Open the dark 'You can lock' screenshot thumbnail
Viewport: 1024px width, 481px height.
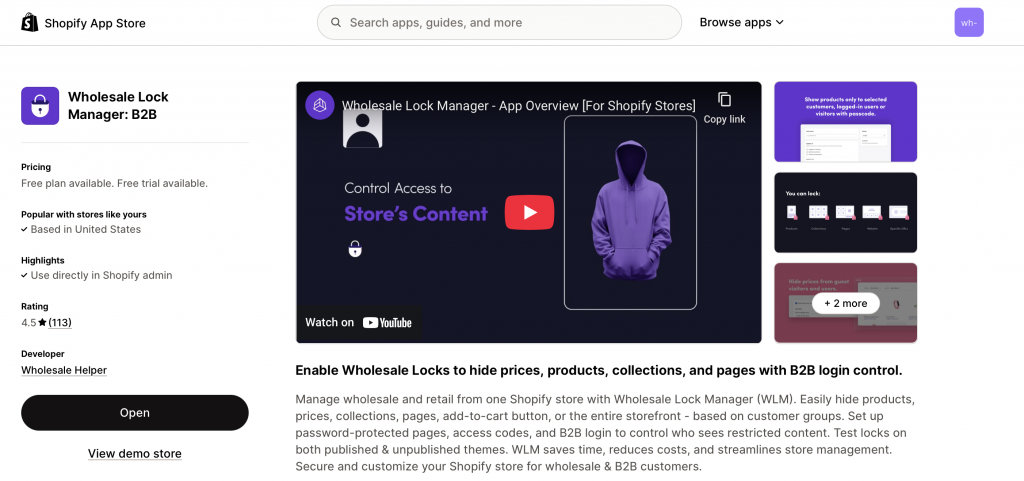(x=845, y=212)
